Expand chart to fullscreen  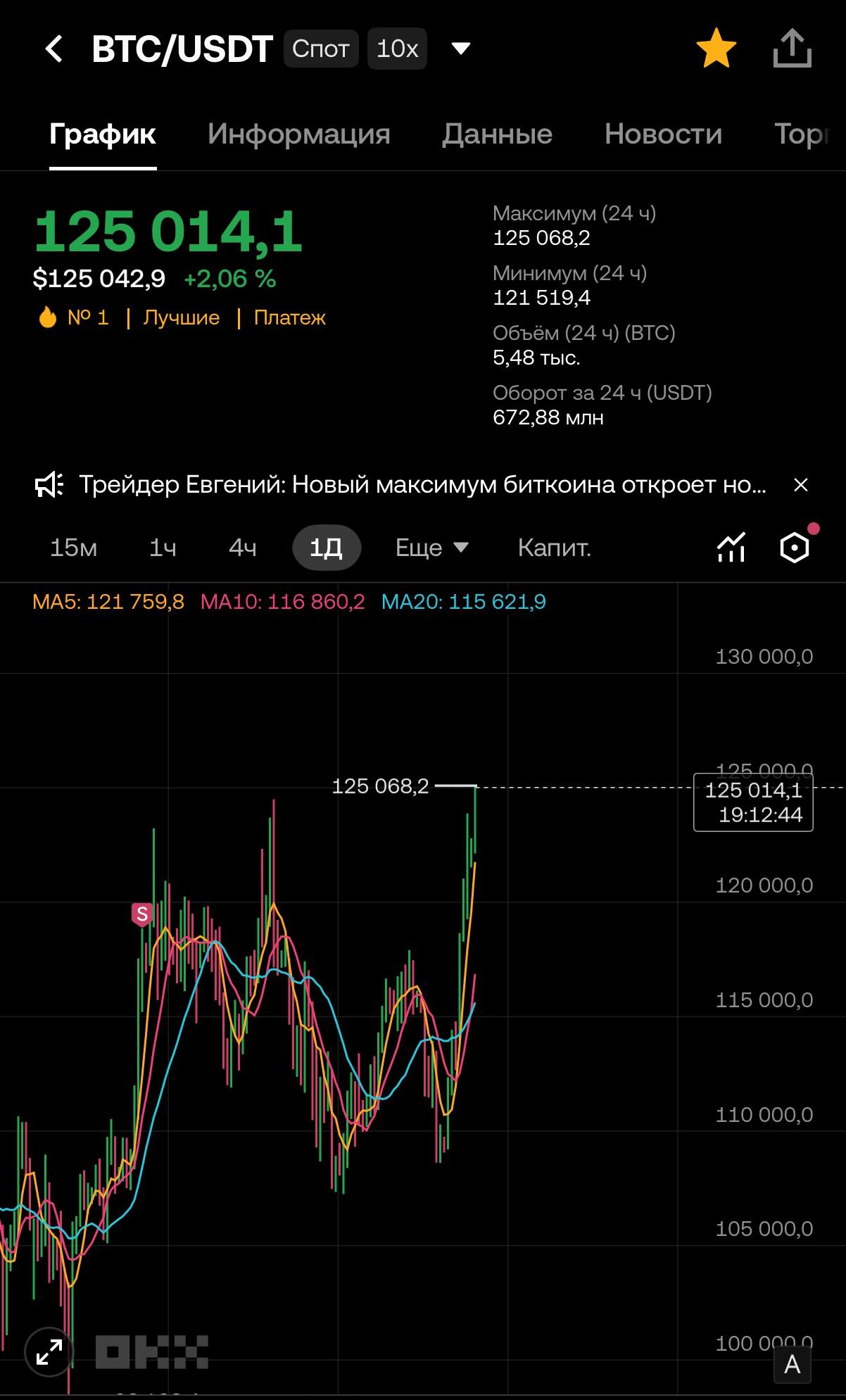click(49, 1351)
